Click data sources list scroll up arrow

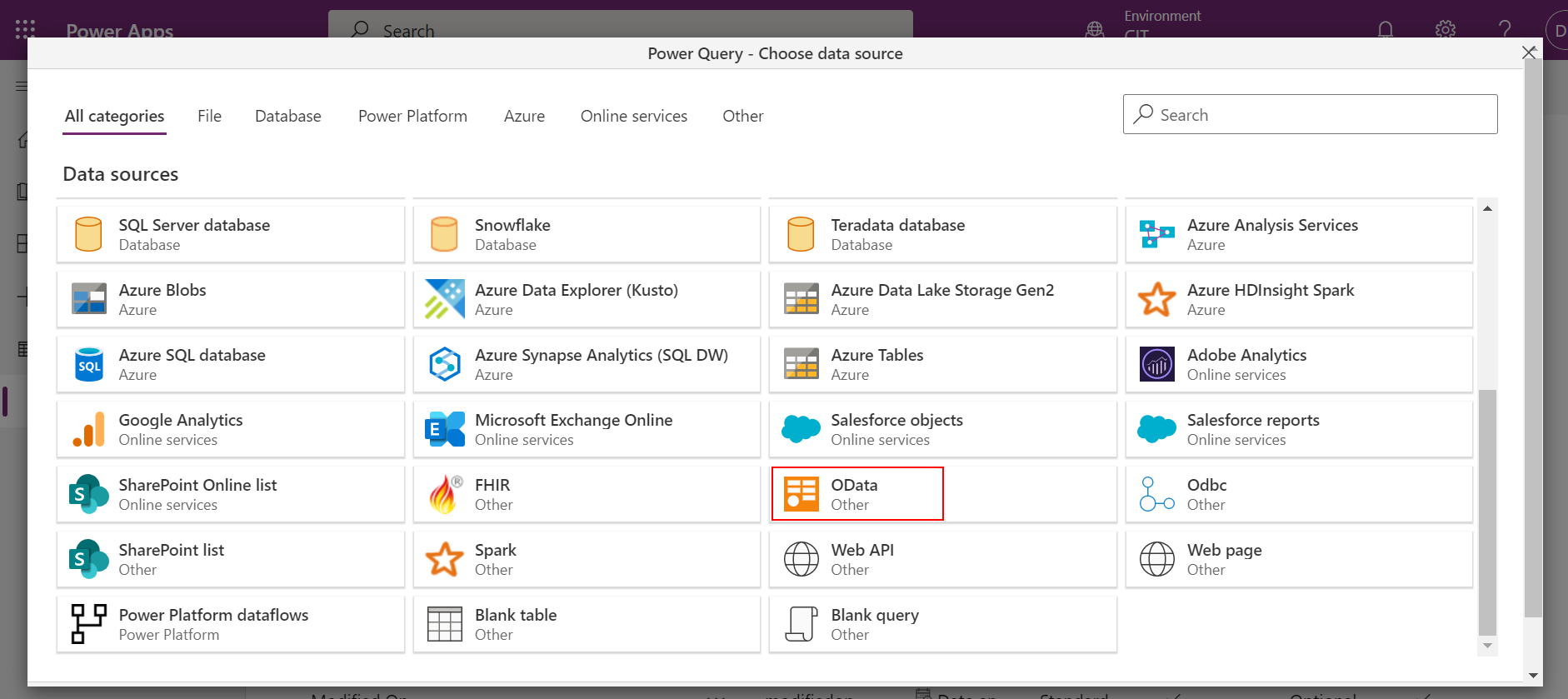coord(1487,208)
